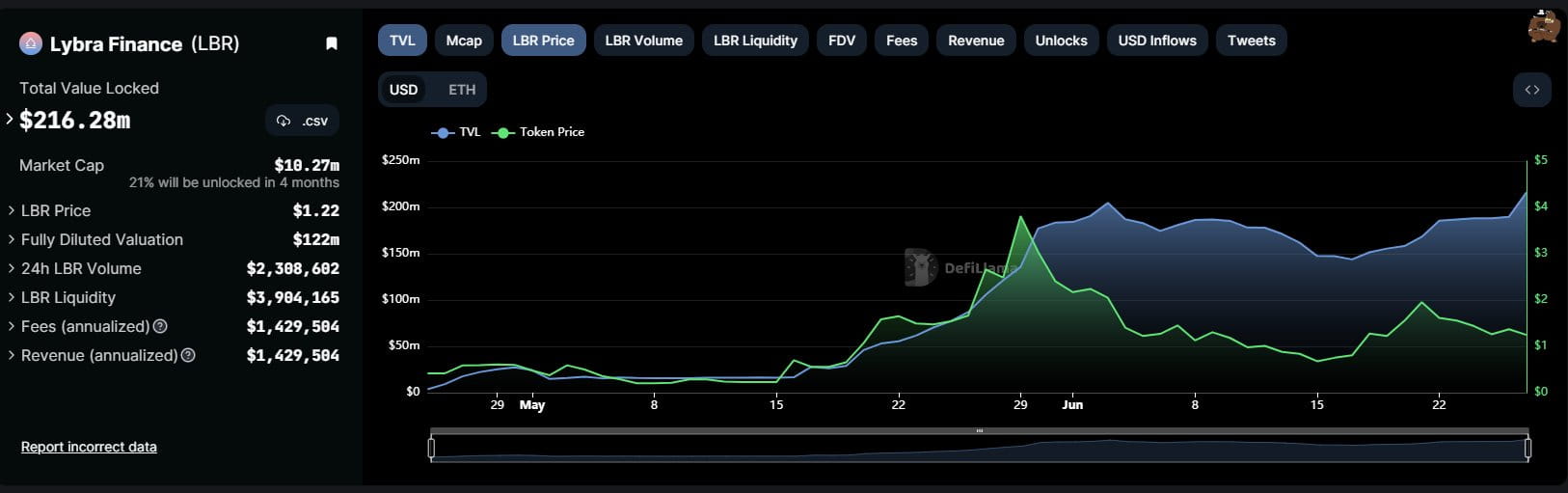
Task: Click the TVL line endpoint at chart right
Action: (1527, 191)
